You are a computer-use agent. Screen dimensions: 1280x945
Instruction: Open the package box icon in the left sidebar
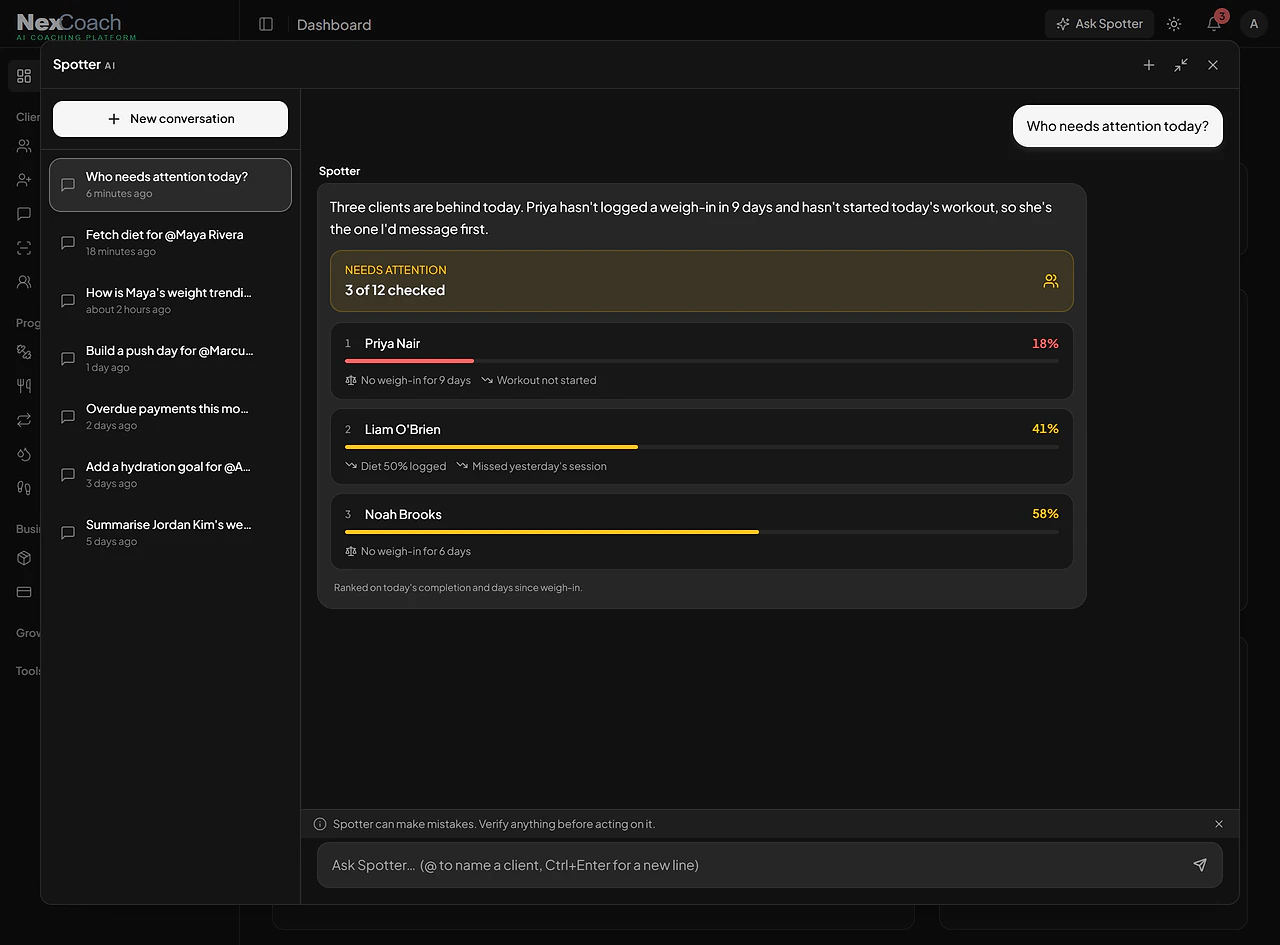point(24,558)
